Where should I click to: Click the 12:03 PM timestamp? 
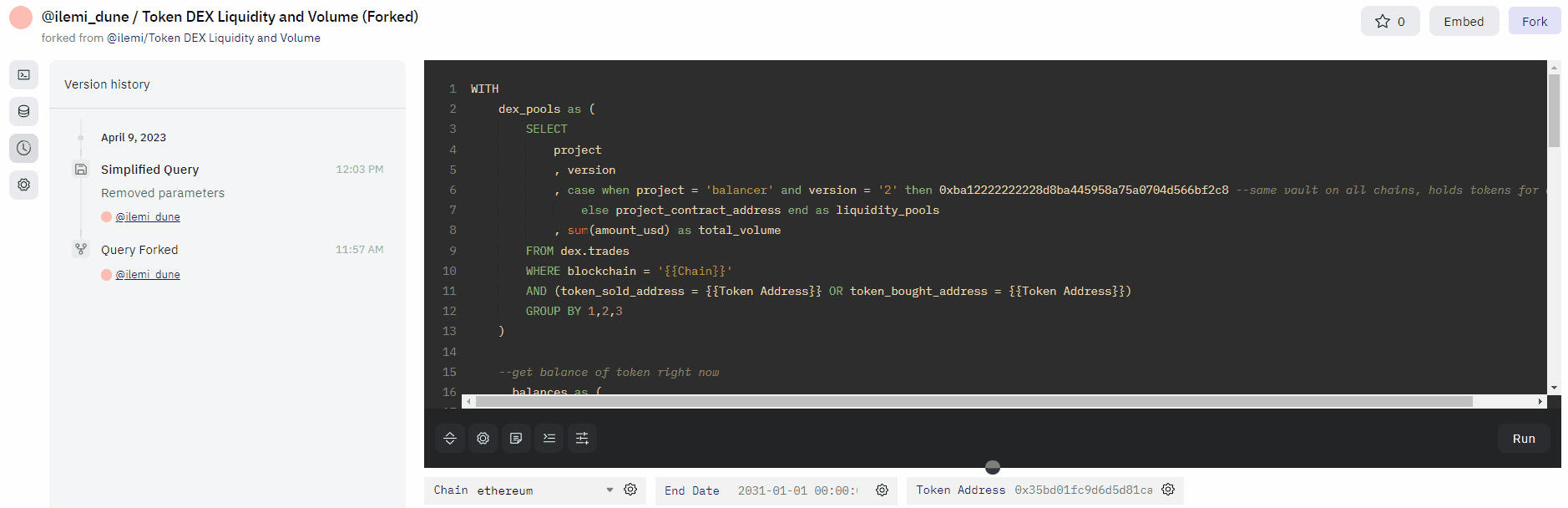click(x=360, y=169)
